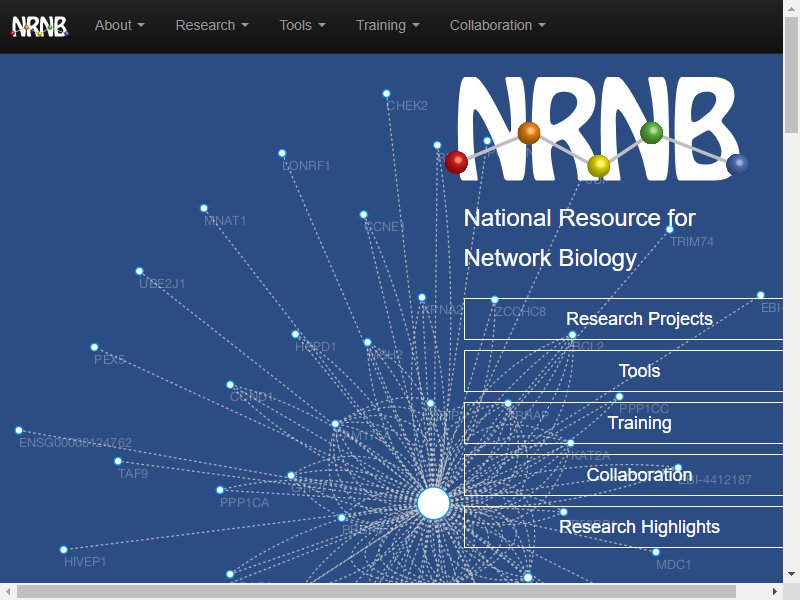The width and height of the screenshot is (800, 600).
Task: Open the About dropdown menu
Action: tap(119, 26)
